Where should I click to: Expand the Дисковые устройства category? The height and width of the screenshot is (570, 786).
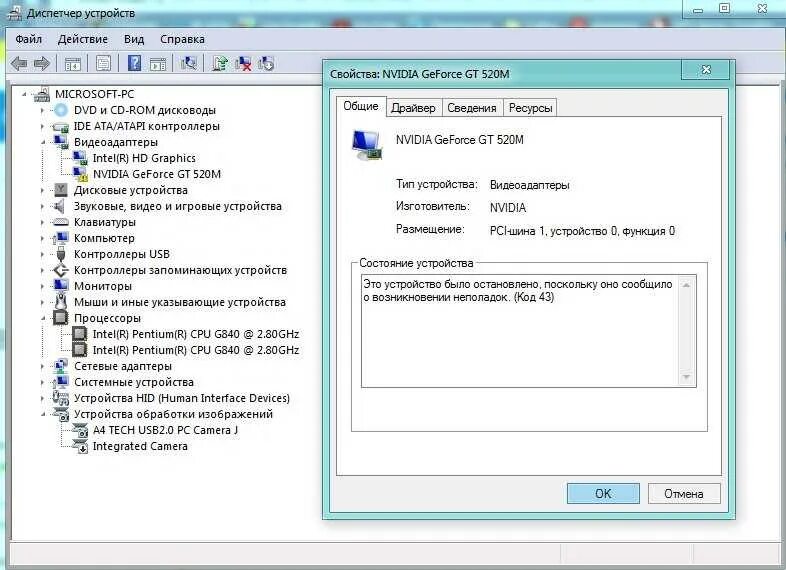coord(43,191)
